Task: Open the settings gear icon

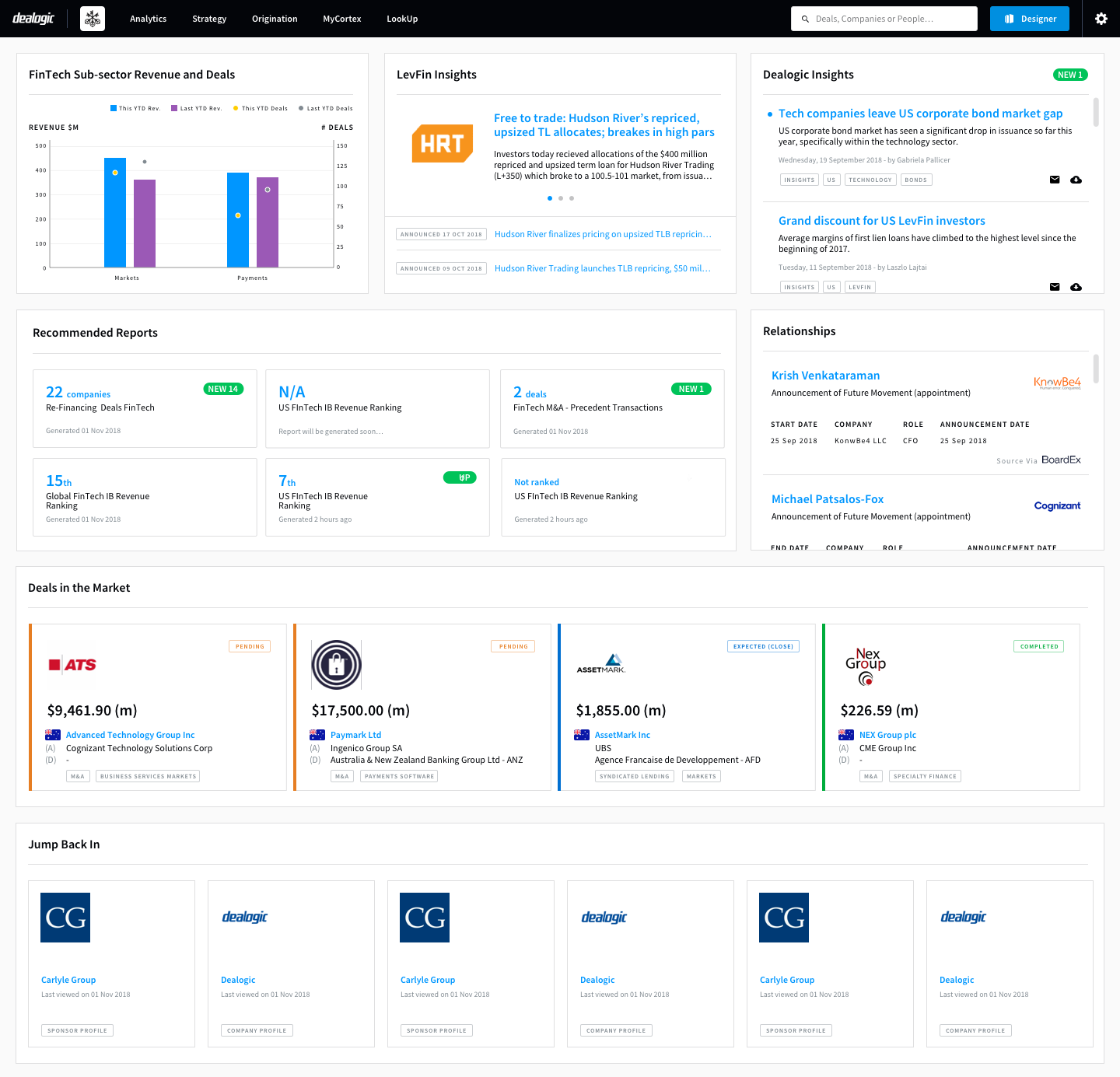Action: click(x=1101, y=19)
